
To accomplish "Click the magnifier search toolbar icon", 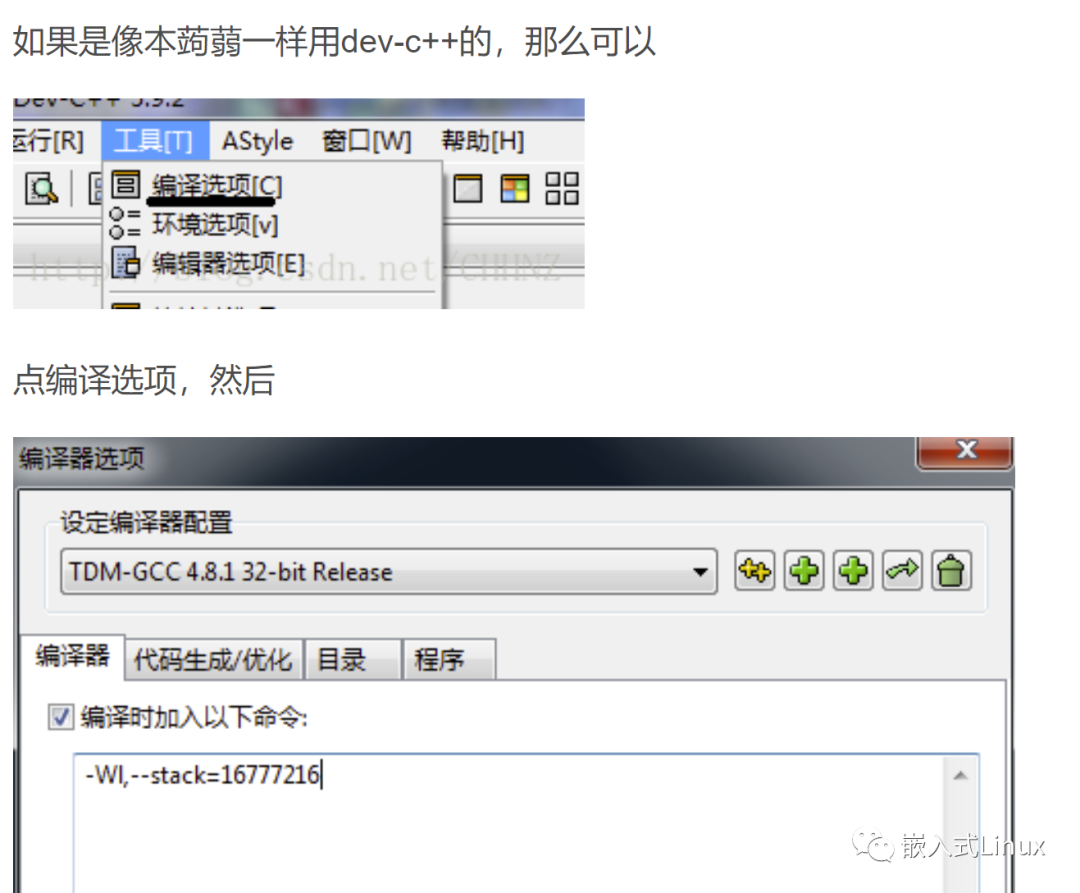I will click(41, 189).
